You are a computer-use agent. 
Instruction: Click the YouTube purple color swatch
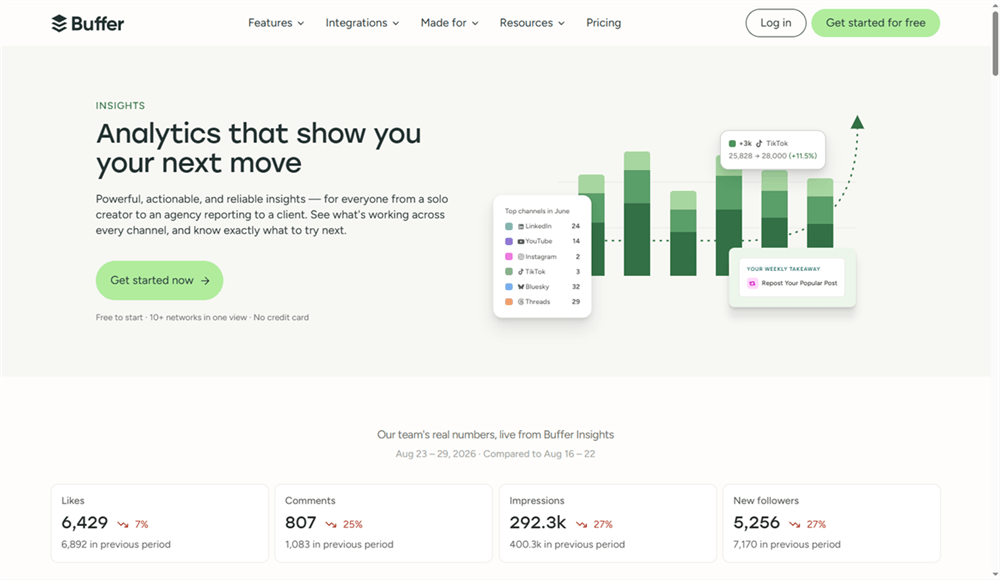[509, 242]
